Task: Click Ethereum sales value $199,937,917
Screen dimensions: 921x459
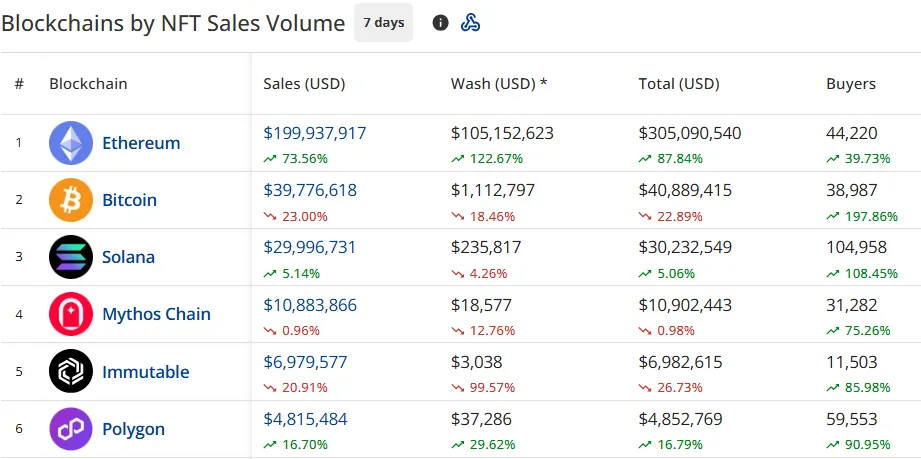Action: click(x=315, y=133)
